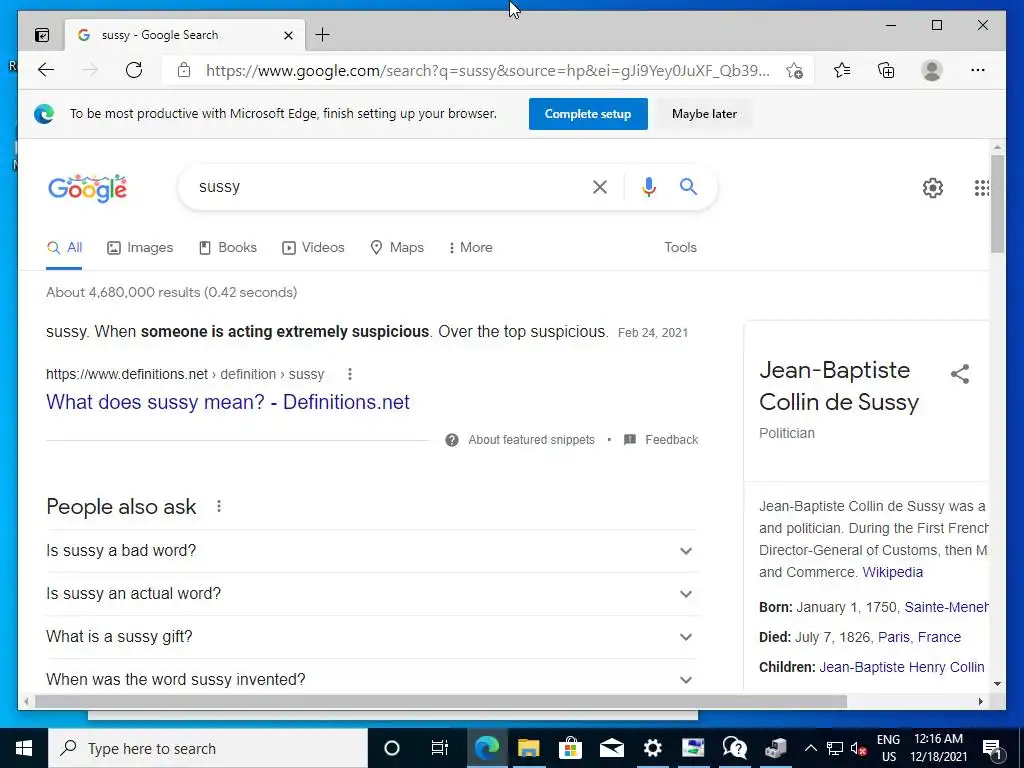Open Task View on the taskbar

[x=440, y=748]
